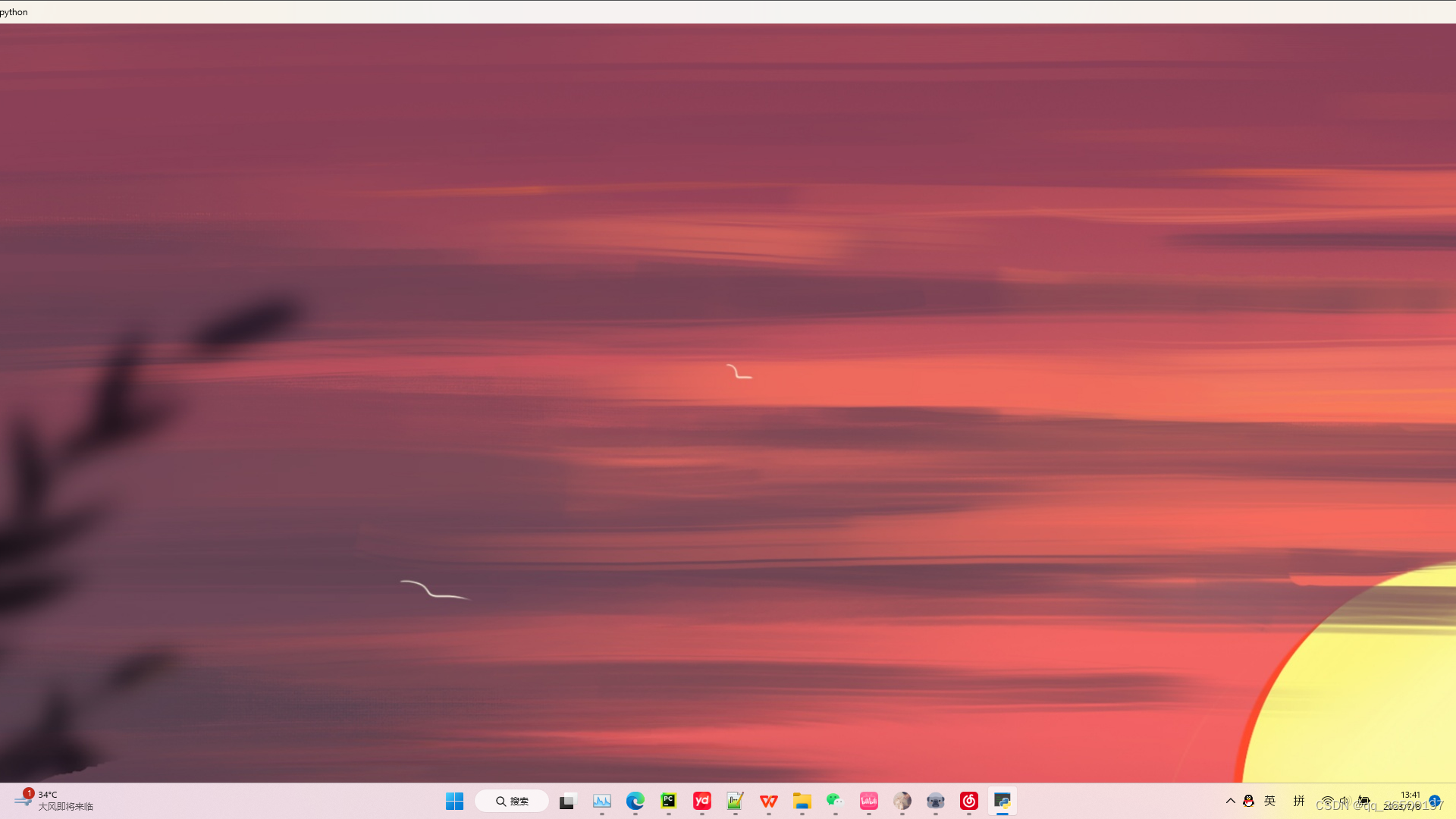Select the running Python window icon
1456x819 pixels.
point(1002,801)
